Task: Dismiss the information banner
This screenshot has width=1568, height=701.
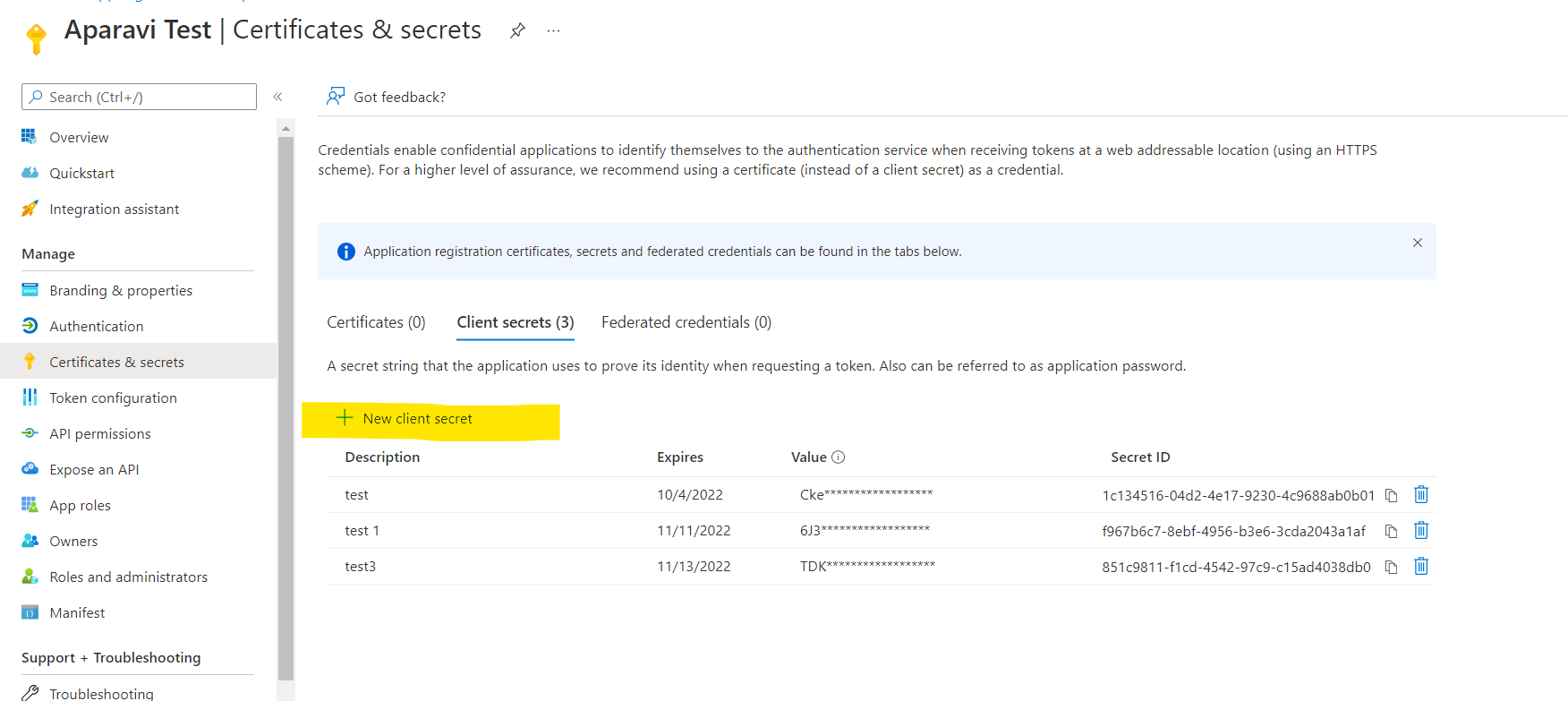Action: [x=1418, y=243]
